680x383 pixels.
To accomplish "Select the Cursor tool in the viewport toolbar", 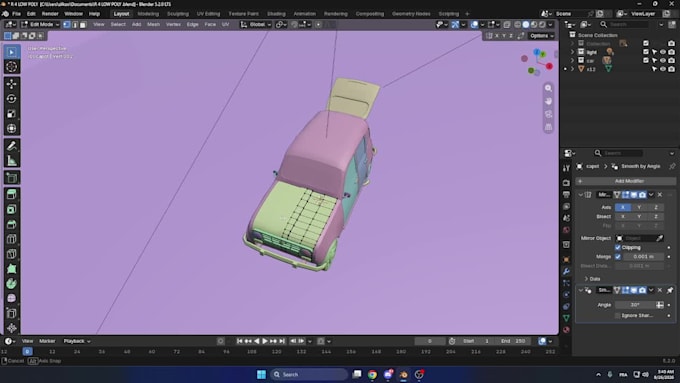I will click(12, 66).
